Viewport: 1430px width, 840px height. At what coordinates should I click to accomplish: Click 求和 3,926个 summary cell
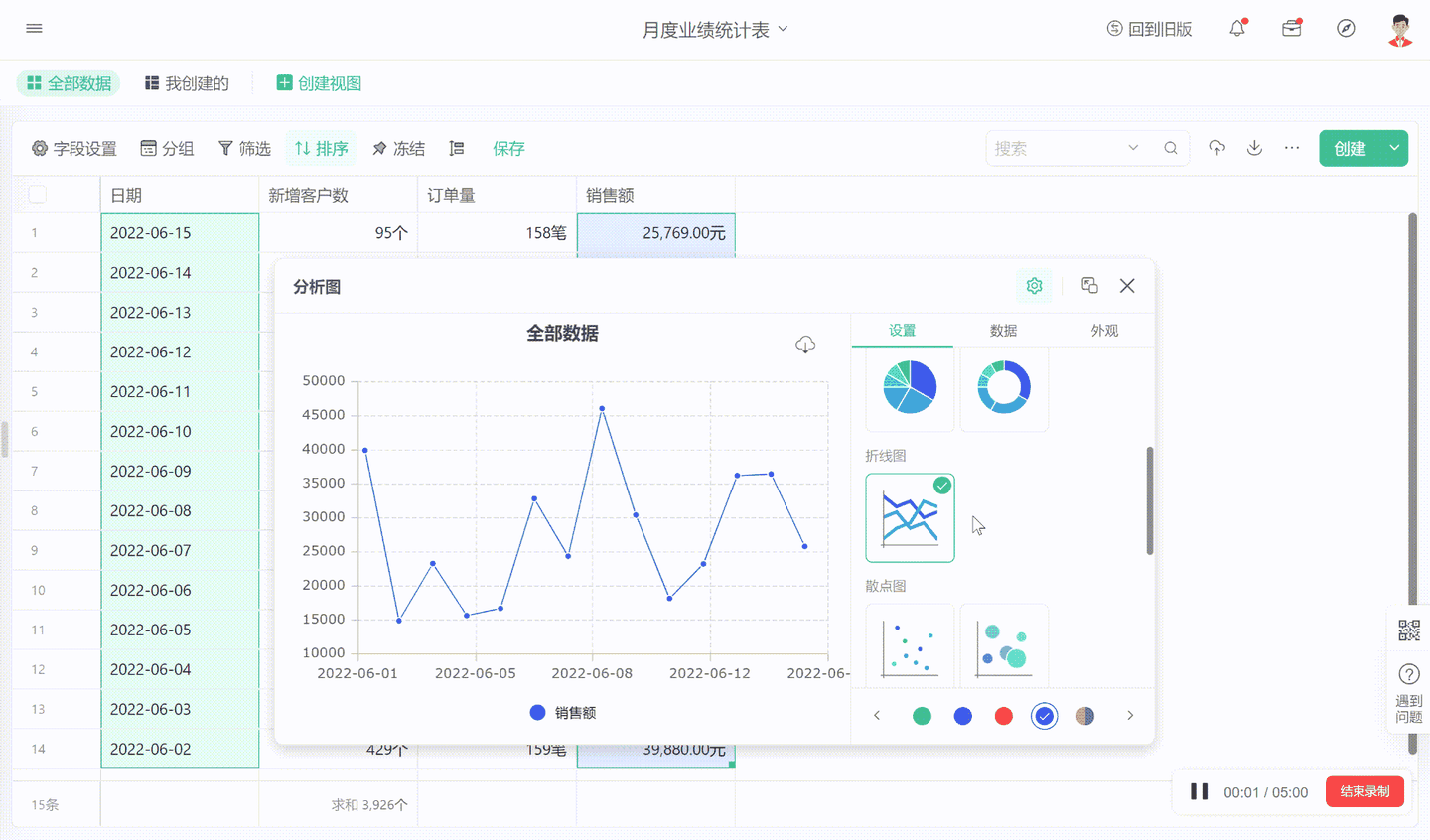(339, 804)
